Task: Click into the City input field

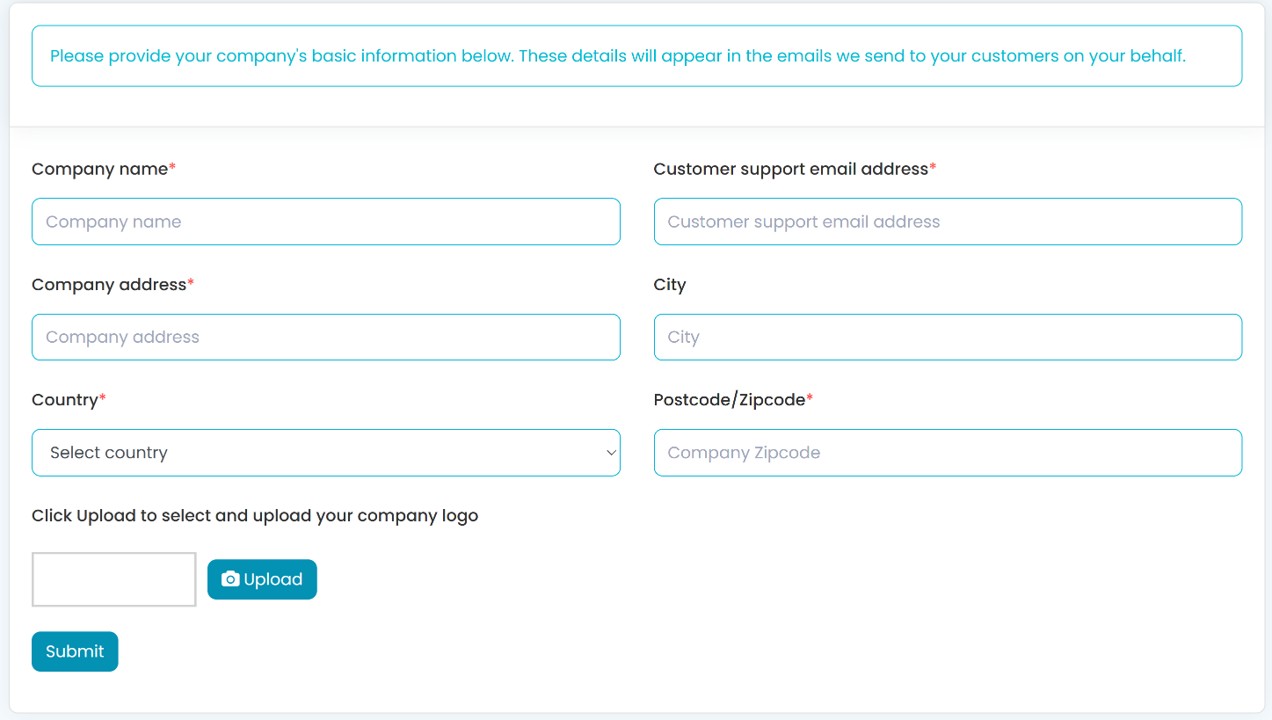Action: pos(947,337)
